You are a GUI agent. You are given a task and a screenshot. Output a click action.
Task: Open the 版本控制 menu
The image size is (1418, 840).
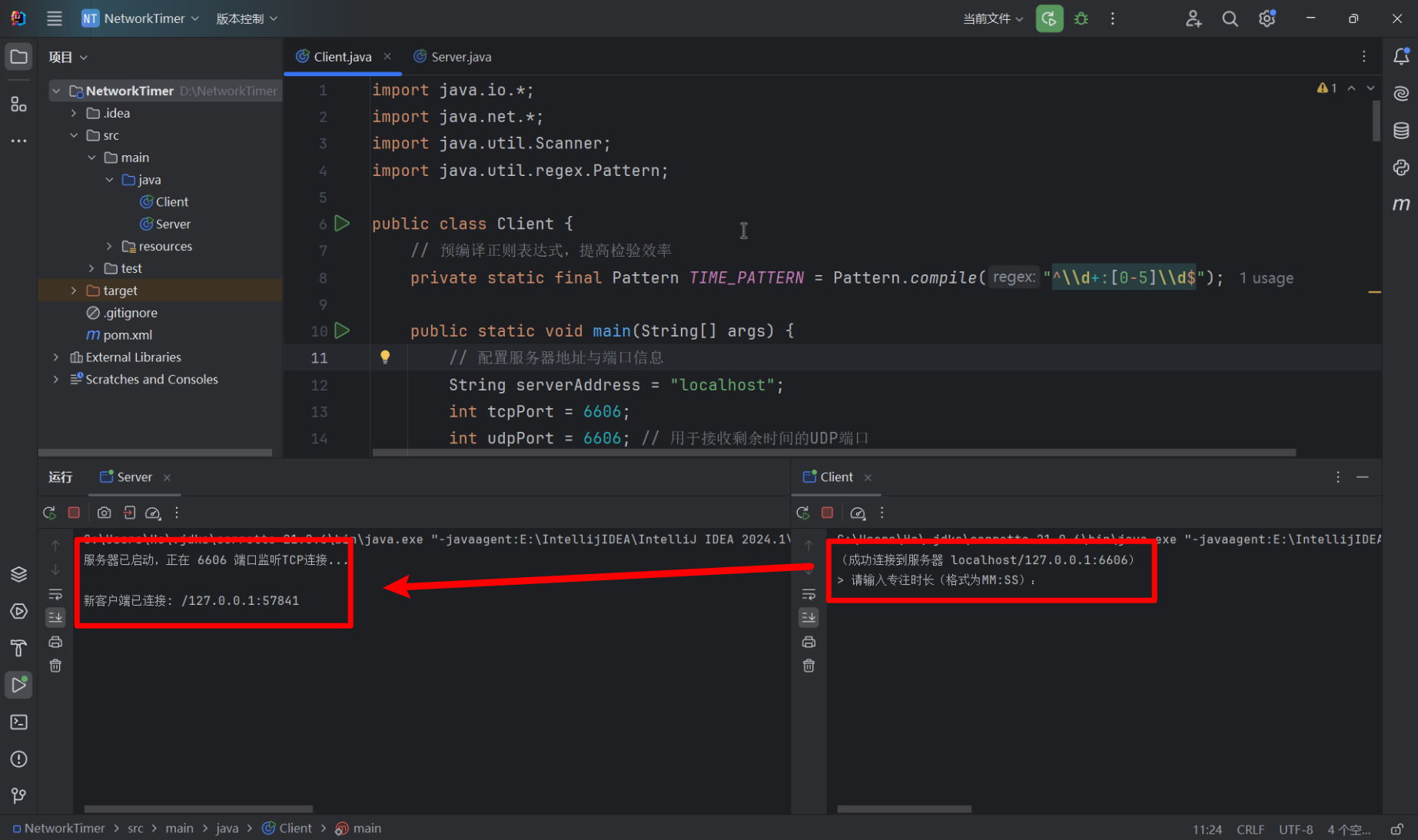click(x=246, y=18)
